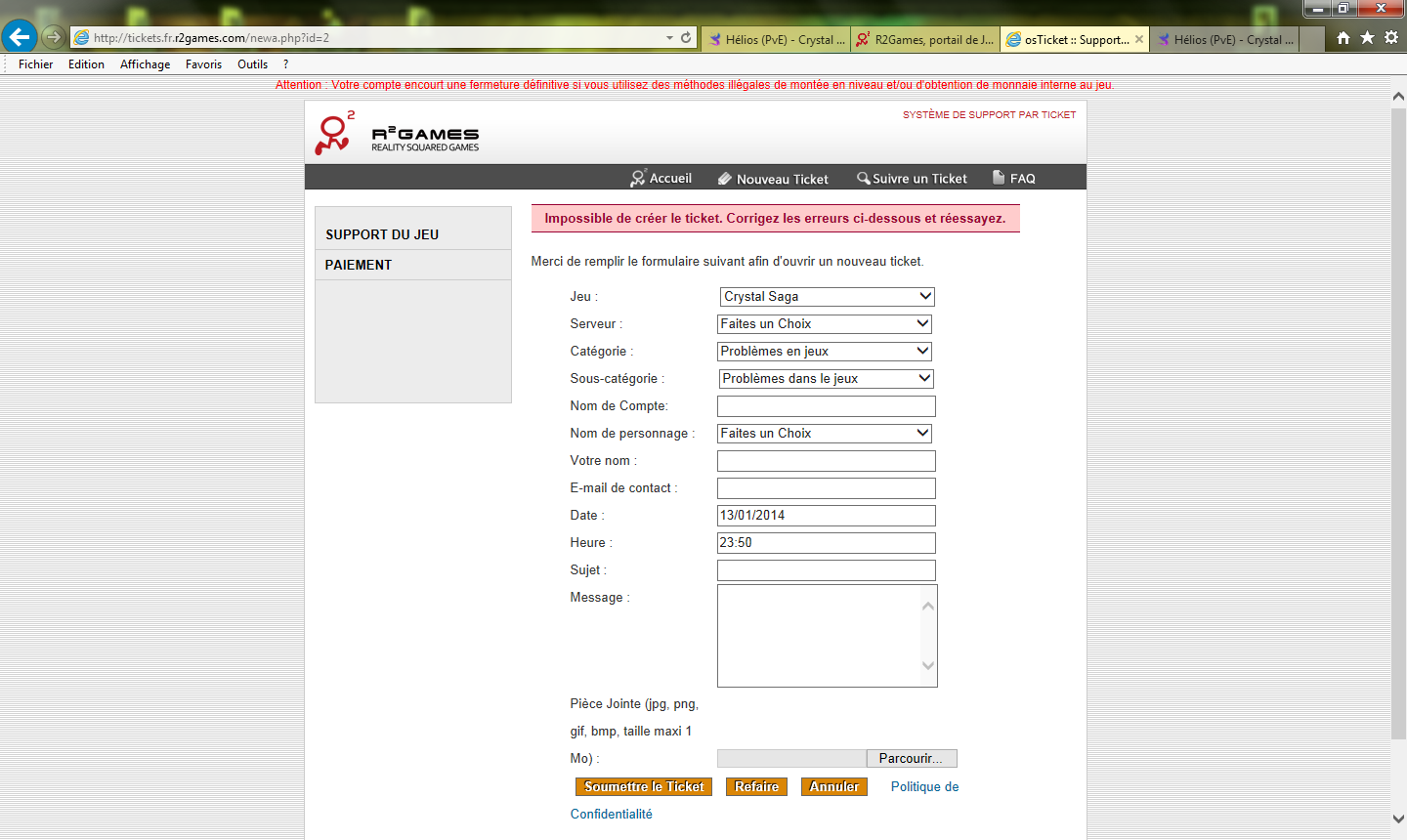The width and height of the screenshot is (1407, 840).
Task: Click the browser back arrow button
Action: pos(20,37)
